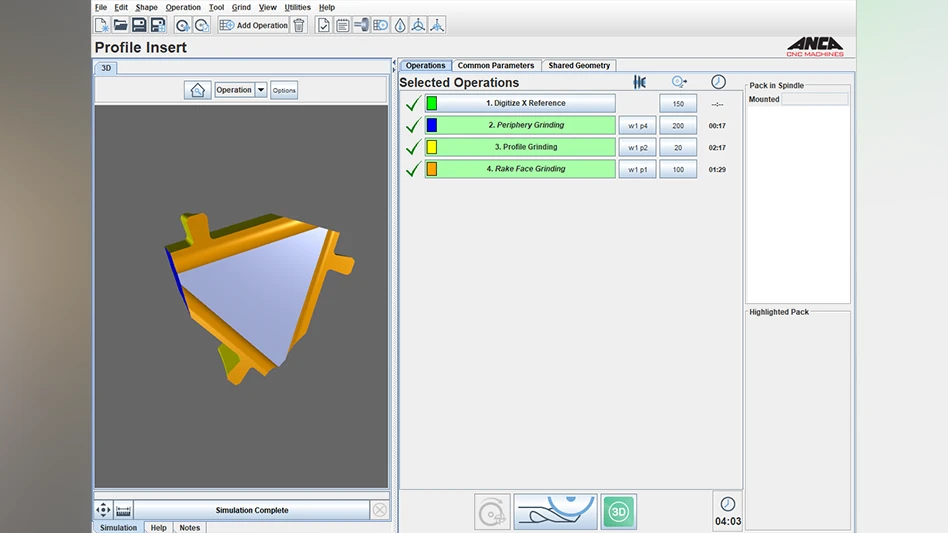This screenshot has height=533, width=948.
Task: Toggle checkmark for Rake Face Grinding
Action: tap(412, 170)
